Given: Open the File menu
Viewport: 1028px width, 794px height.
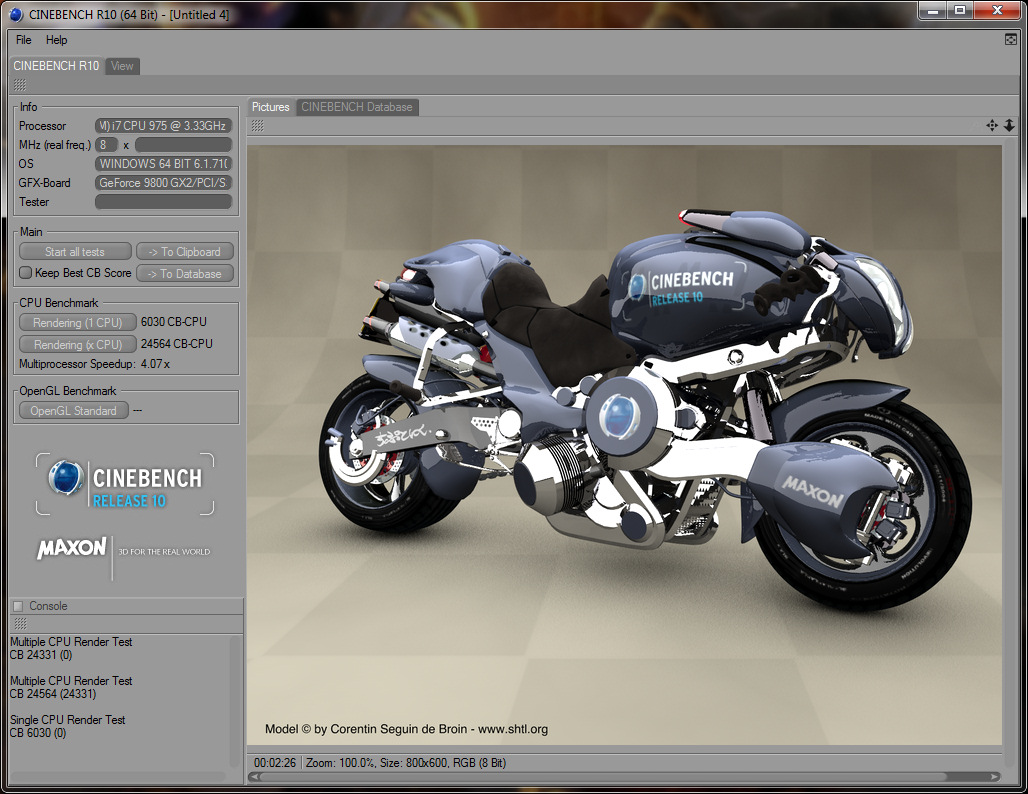Looking at the screenshot, I should pos(24,40).
